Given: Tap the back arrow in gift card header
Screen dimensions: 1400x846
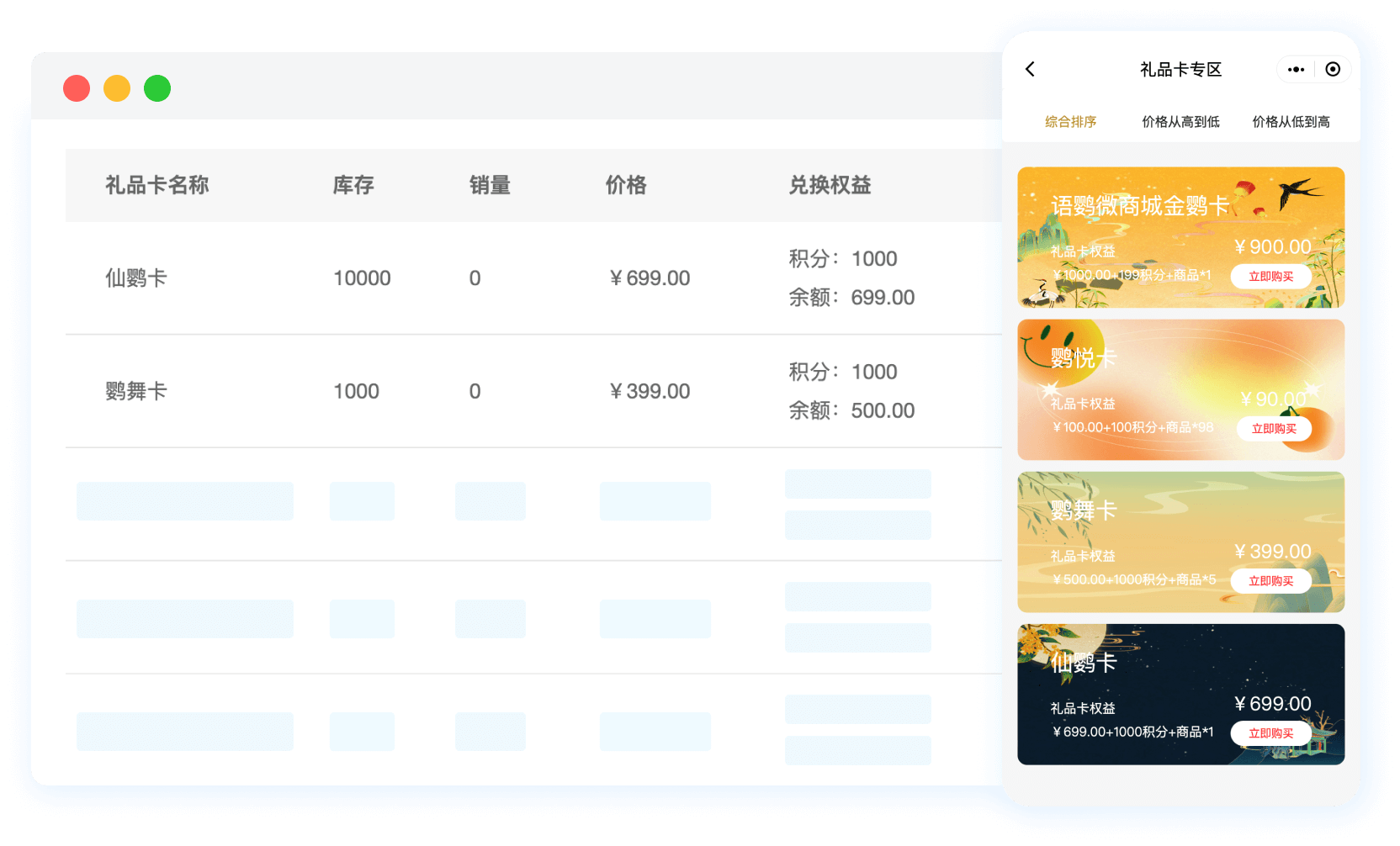Looking at the screenshot, I should click(x=1030, y=70).
